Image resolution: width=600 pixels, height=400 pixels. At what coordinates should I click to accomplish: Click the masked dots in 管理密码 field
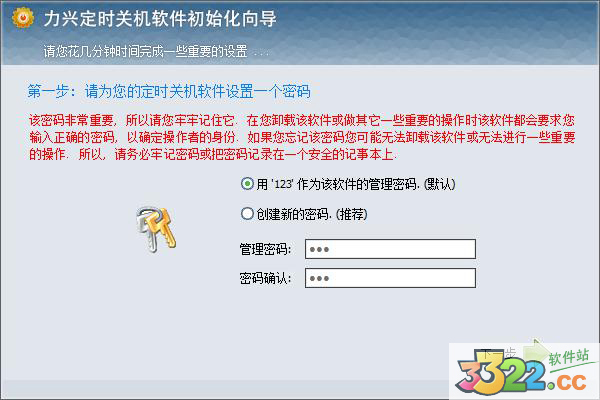319,250
